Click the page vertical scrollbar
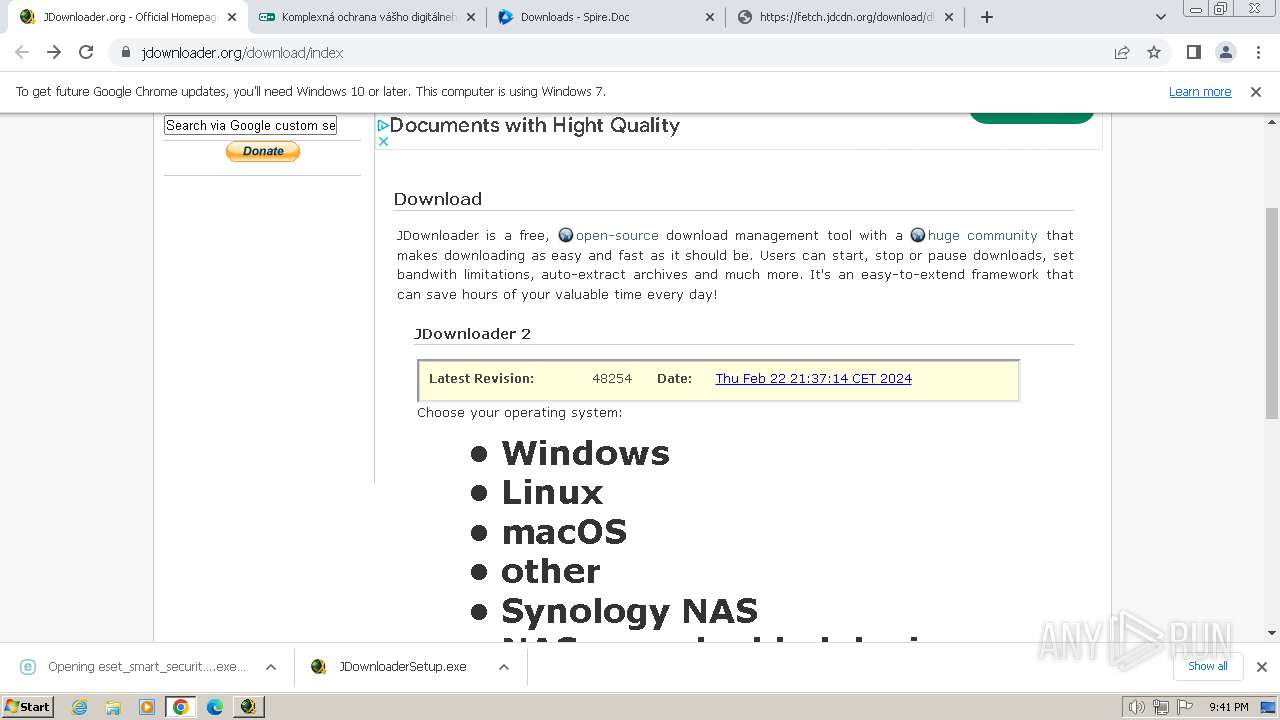The image size is (1280, 720). point(1272,312)
